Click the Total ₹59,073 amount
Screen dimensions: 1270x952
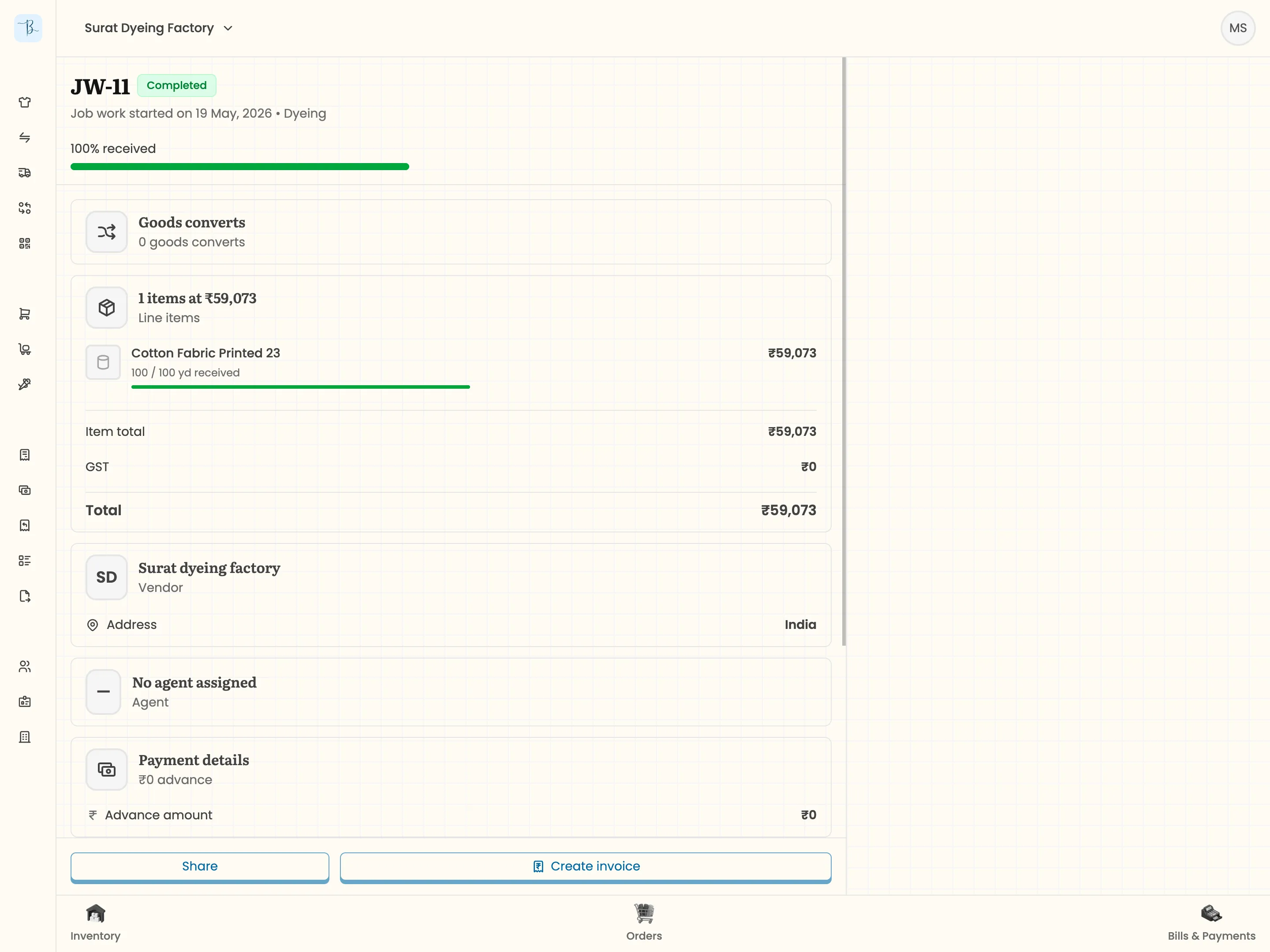(788, 511)
